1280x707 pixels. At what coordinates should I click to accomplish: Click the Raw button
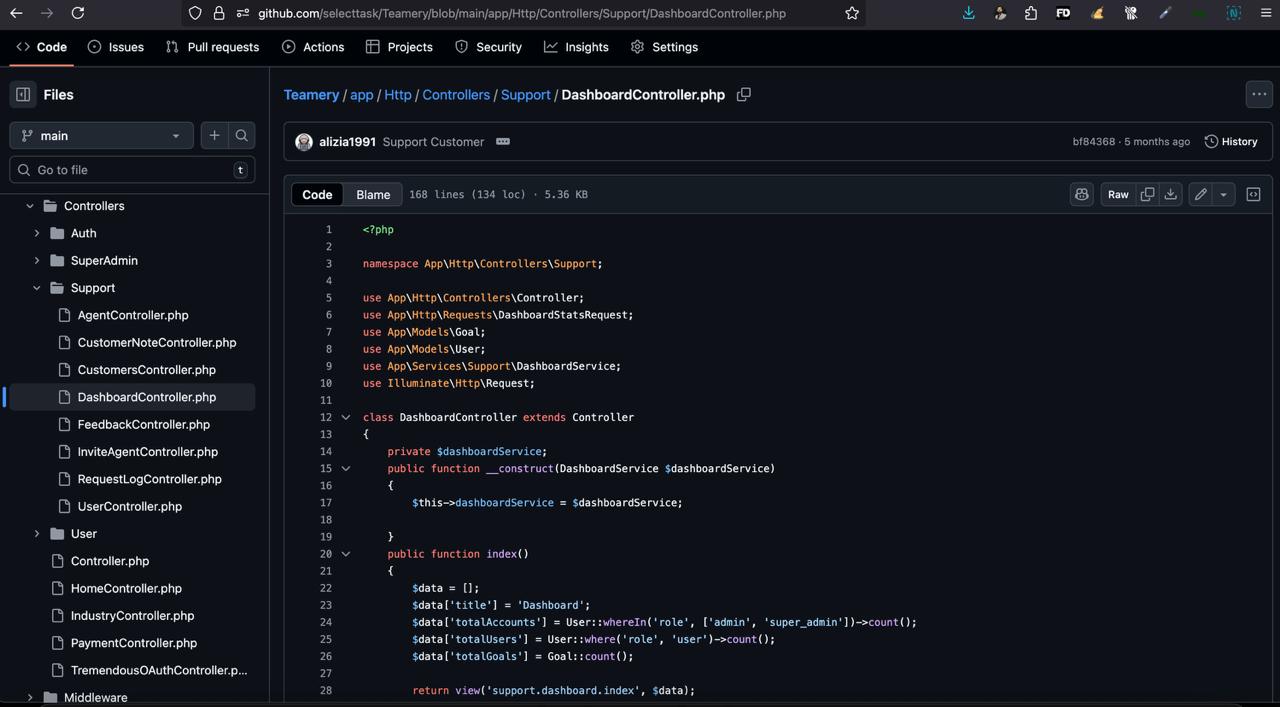(1118, 195)
